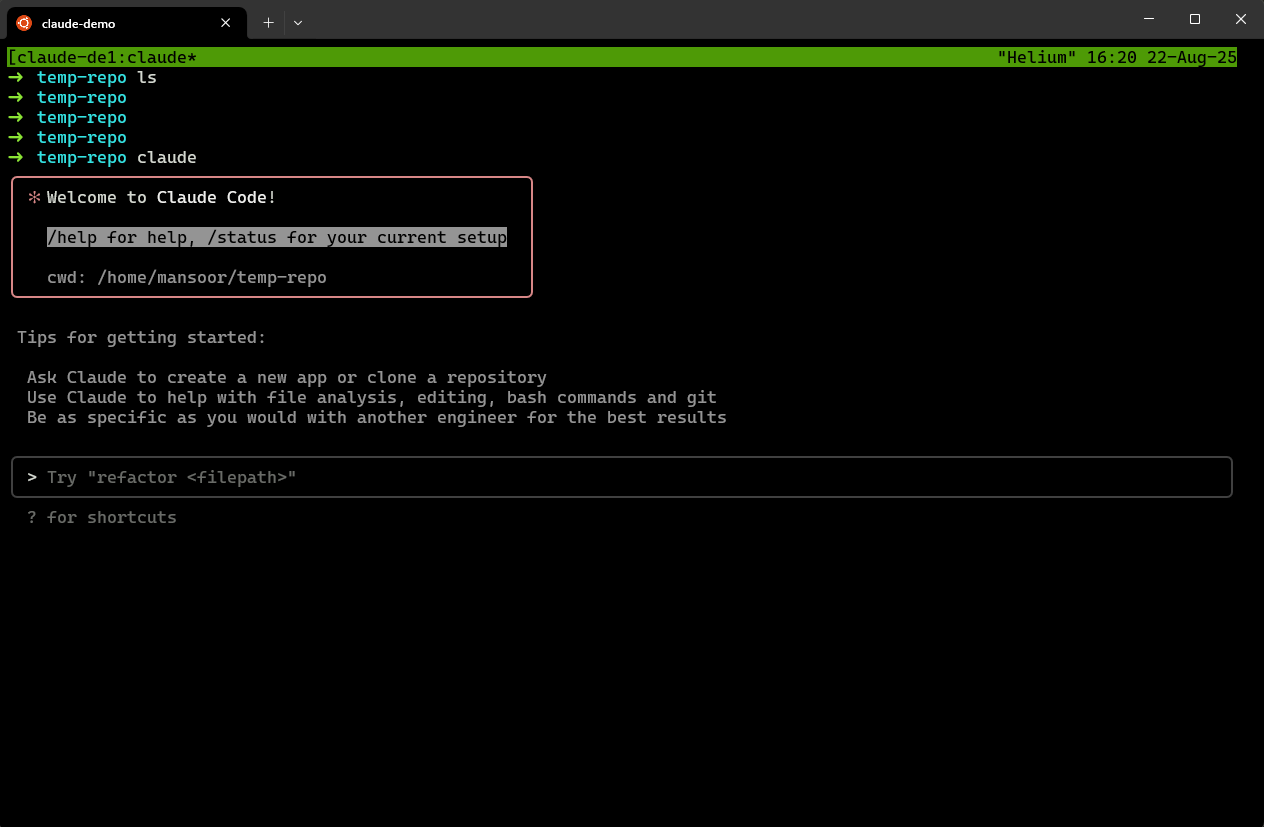1264x827 pixels.
Task: Close the terminal window
Action: [1241, 19]
